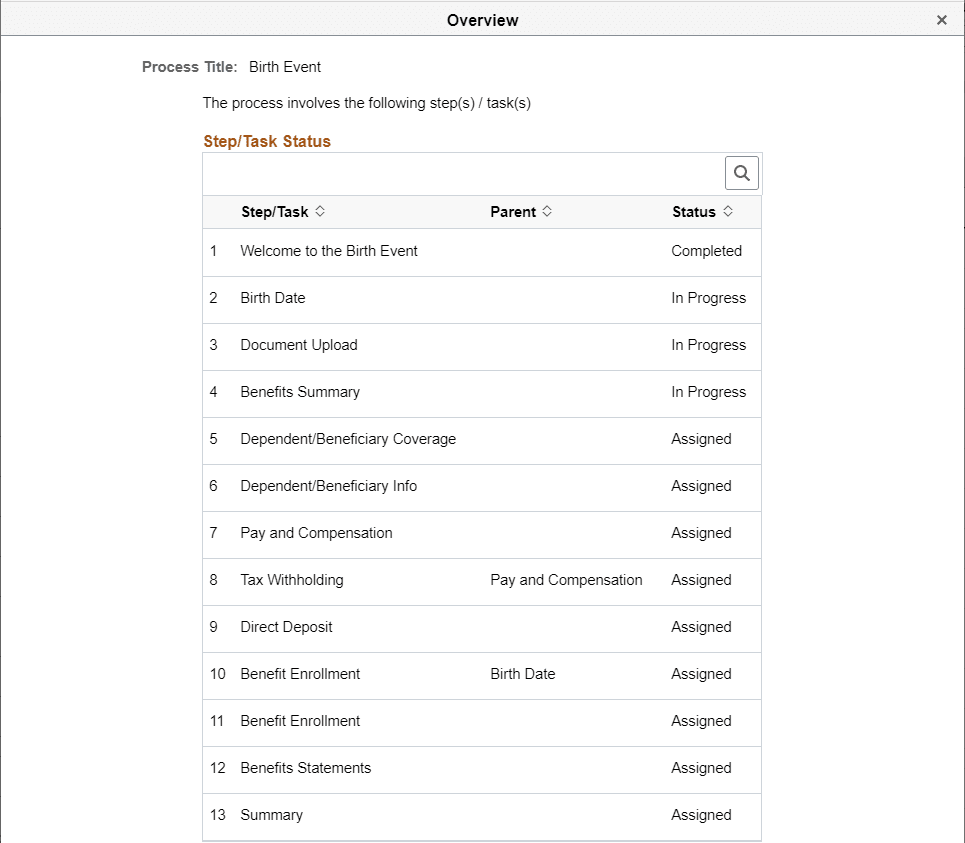
Task: Select the Parent column header
Action: click(x=514, y=211)
